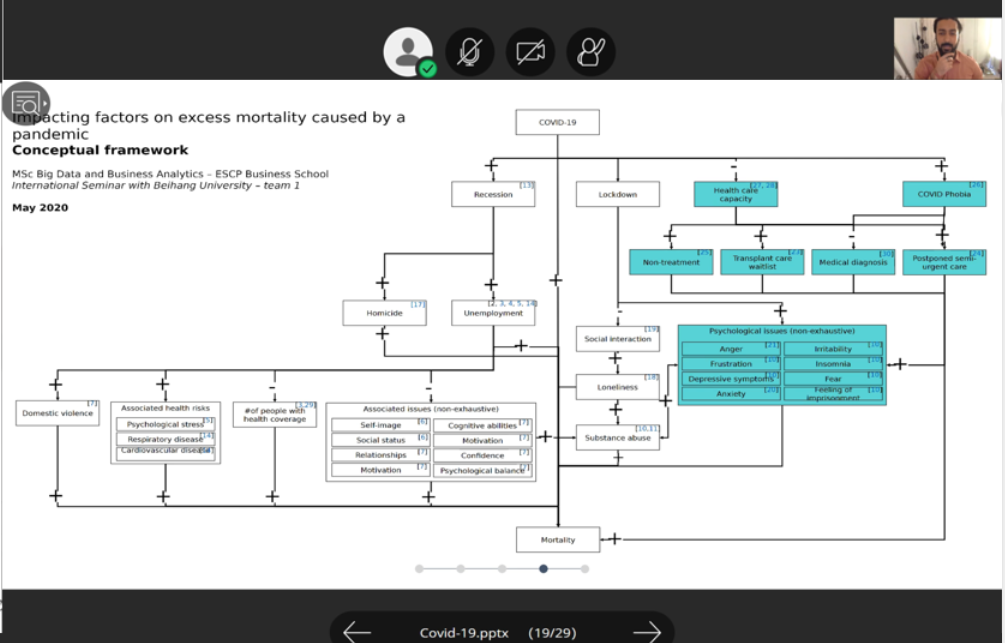The image size is (1005, 643).
Task: Click the COVID-19 box in the diagram
Action: (x=557, y=123)
